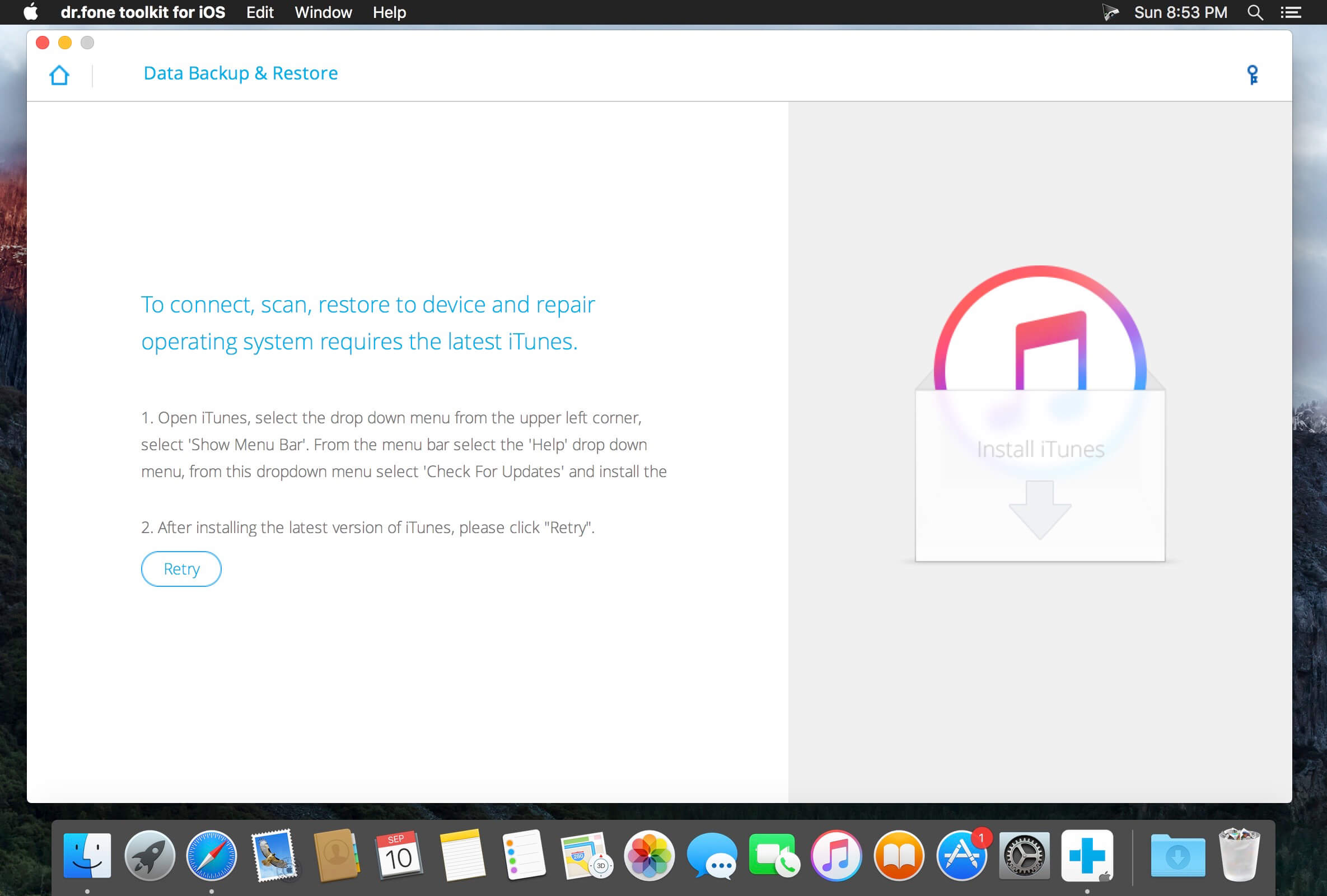The image size is (1327, 896).
Task: Open the App Store from the Dock
Action: (961, 856)
